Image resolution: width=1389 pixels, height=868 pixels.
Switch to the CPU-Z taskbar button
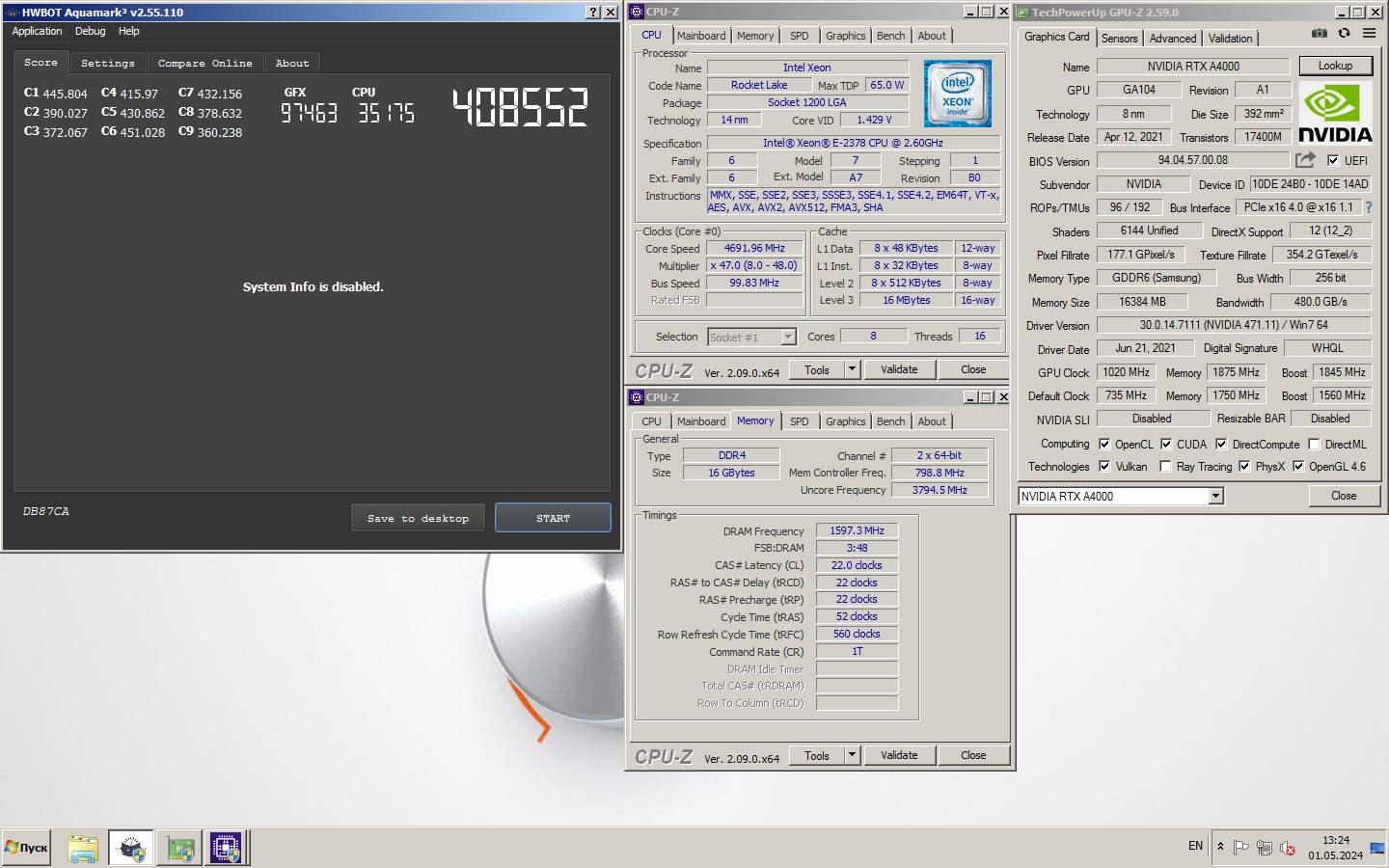click(226, 849)
